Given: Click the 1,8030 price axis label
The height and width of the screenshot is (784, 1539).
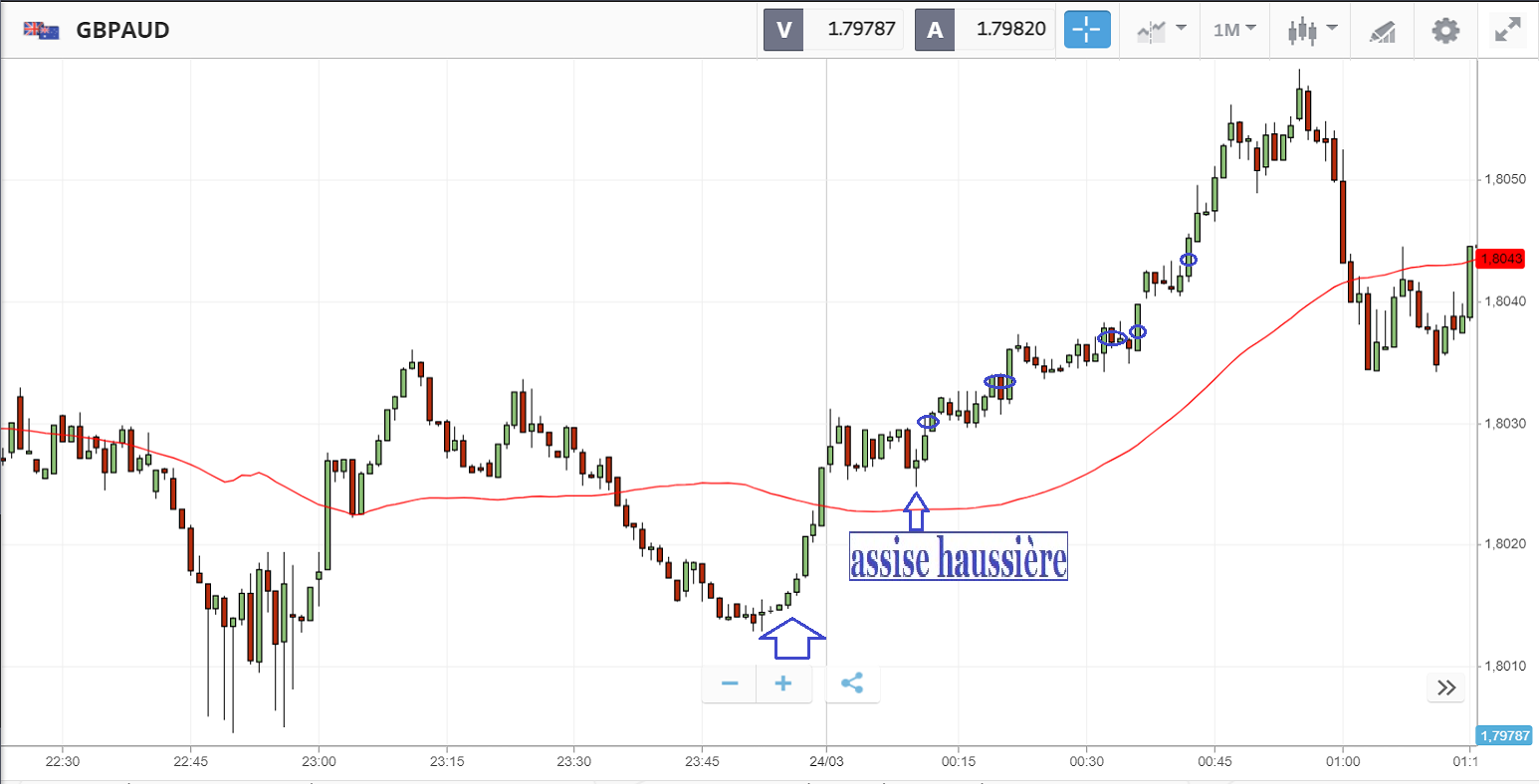Looking at the screenshot, I should point(1504,424).
